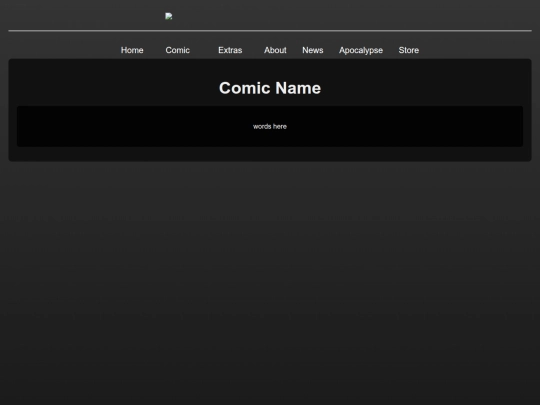
Task: Open the News page
Action: 313,50
